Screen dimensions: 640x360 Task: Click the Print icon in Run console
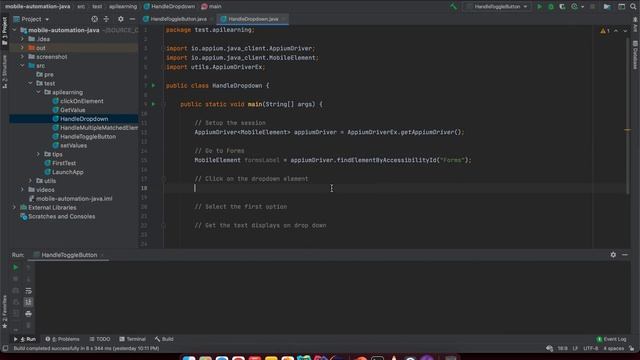coord(28,314)
